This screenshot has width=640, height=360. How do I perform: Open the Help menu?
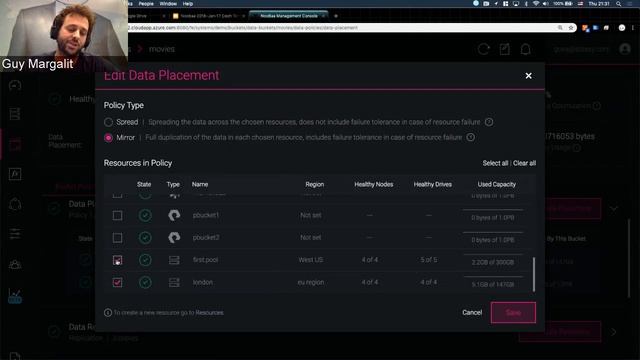tap(188, 4)
